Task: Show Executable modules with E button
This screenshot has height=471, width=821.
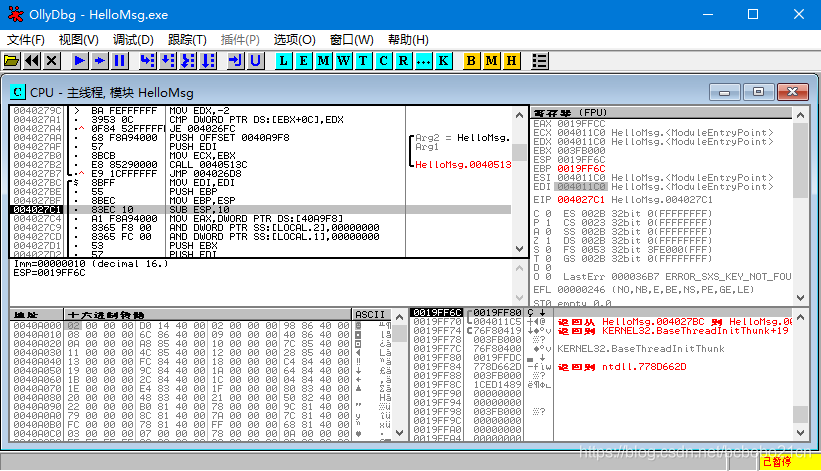Action: (303, 61)
